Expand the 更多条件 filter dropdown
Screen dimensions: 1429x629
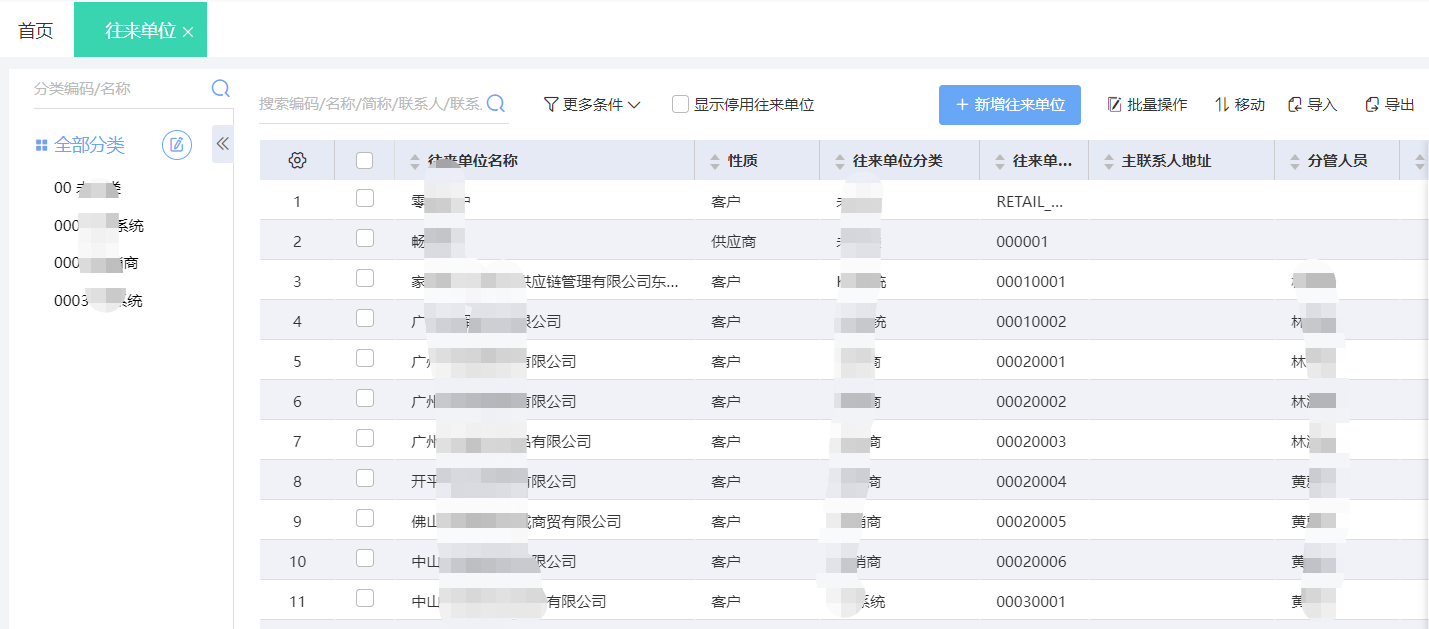click(592, 104)
